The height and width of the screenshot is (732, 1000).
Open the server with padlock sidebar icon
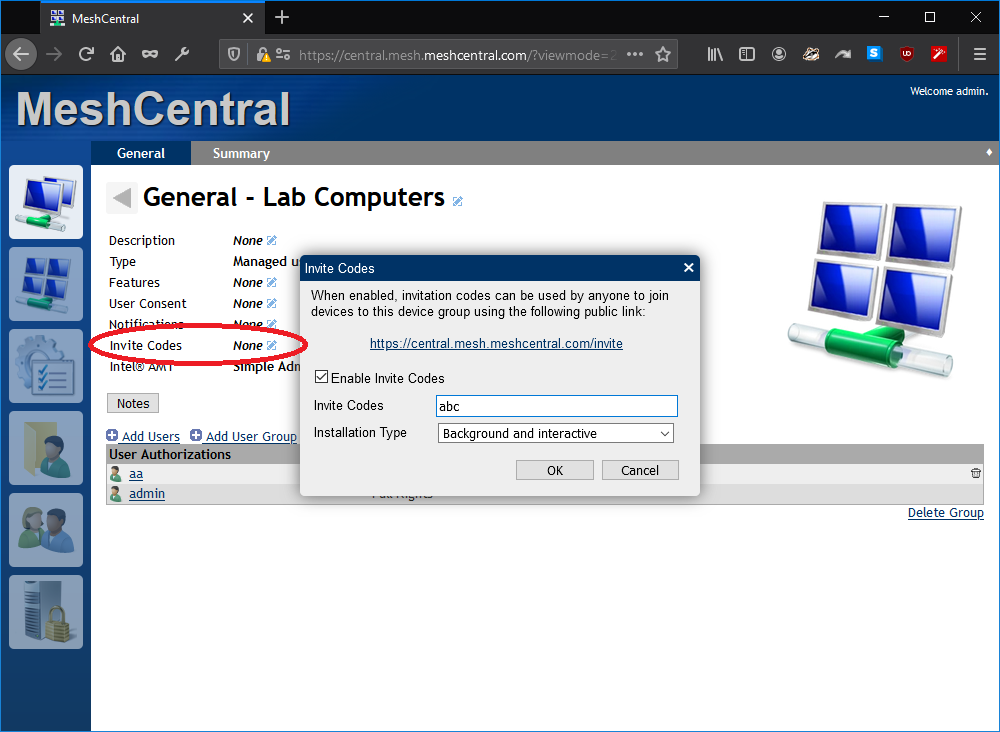pos(46,612)
